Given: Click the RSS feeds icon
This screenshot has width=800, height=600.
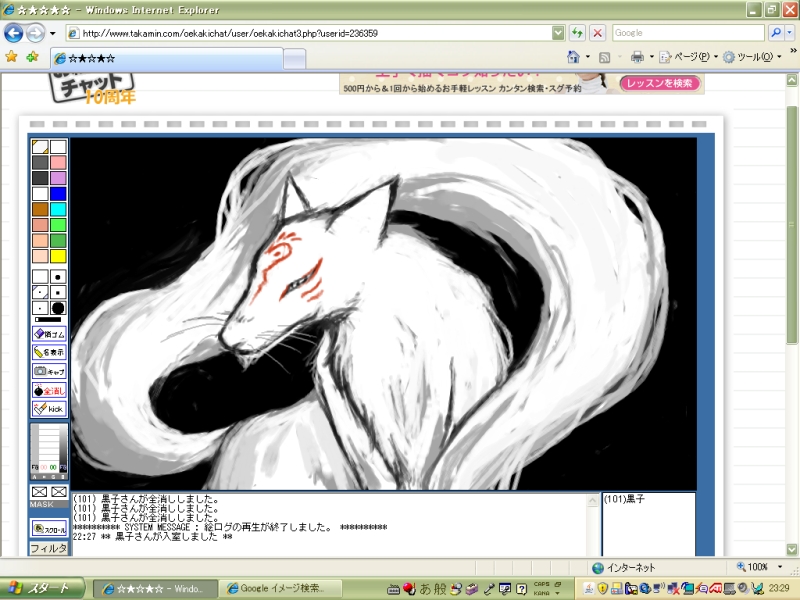Looking at the screenshot, I should tap(605, 57).
